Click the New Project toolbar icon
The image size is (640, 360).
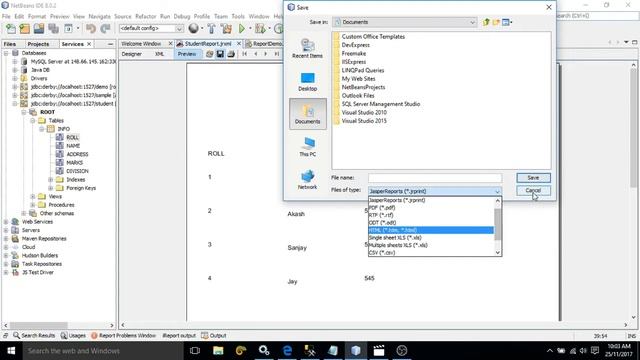tap(24, 29)
